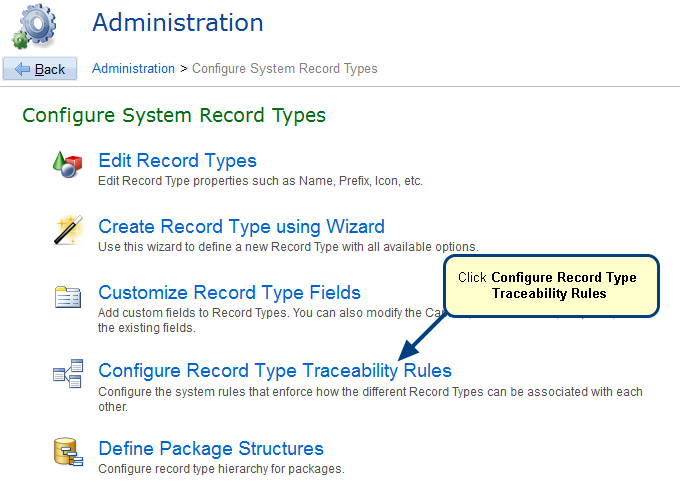
Task: Click the wizard description text
Action: [x=288, y=247]
